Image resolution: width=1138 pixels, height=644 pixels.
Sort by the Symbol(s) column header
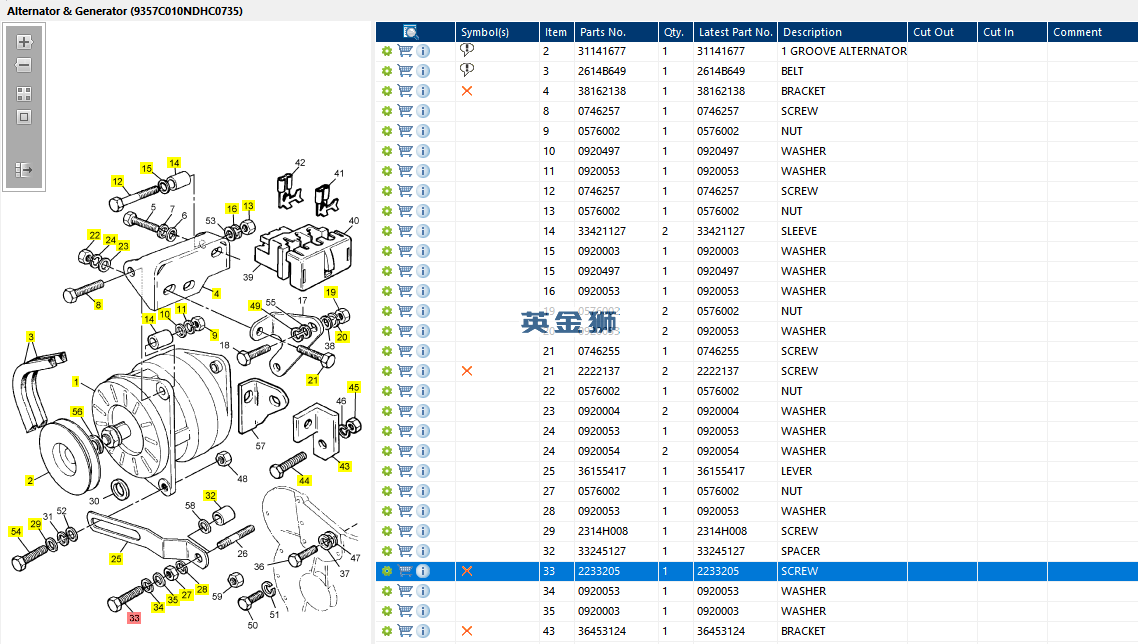pyautogui.click(x=497, y=32)
